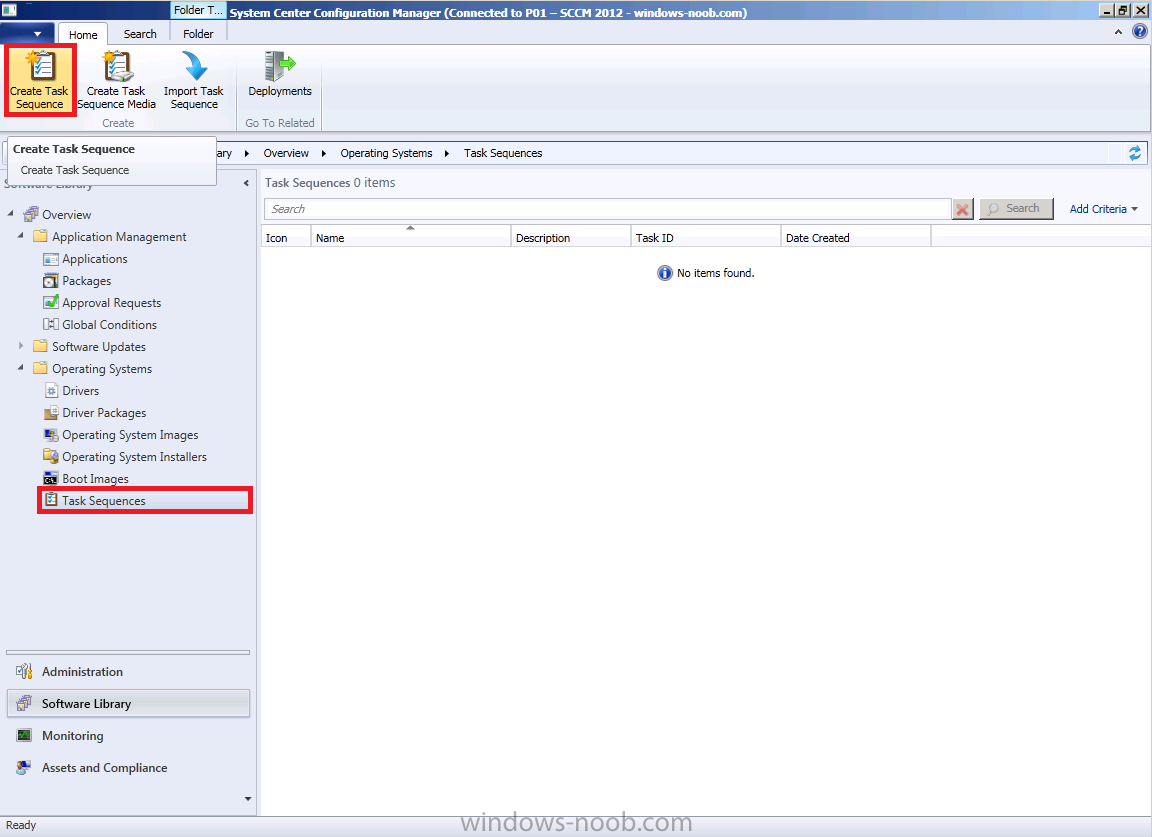Switch to the Home ribbon tab
This screenshot has width=1152, height=837.
pos(83,35)
